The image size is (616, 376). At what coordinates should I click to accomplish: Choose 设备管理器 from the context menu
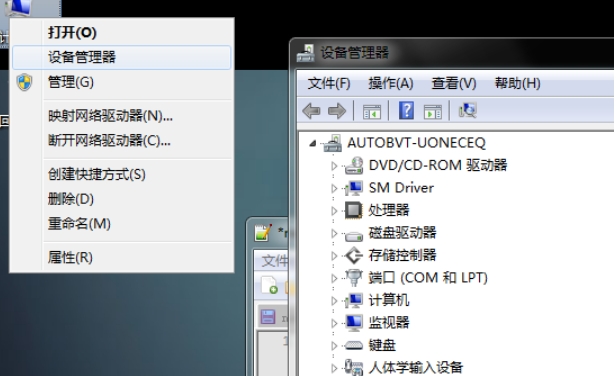pos(122,57)
